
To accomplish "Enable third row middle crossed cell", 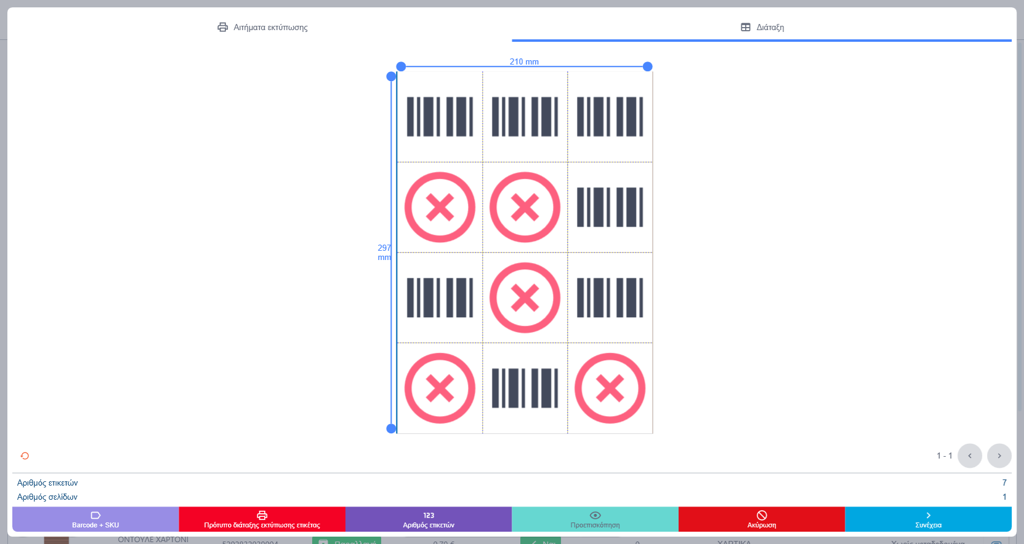I will [x=525, y=298].
